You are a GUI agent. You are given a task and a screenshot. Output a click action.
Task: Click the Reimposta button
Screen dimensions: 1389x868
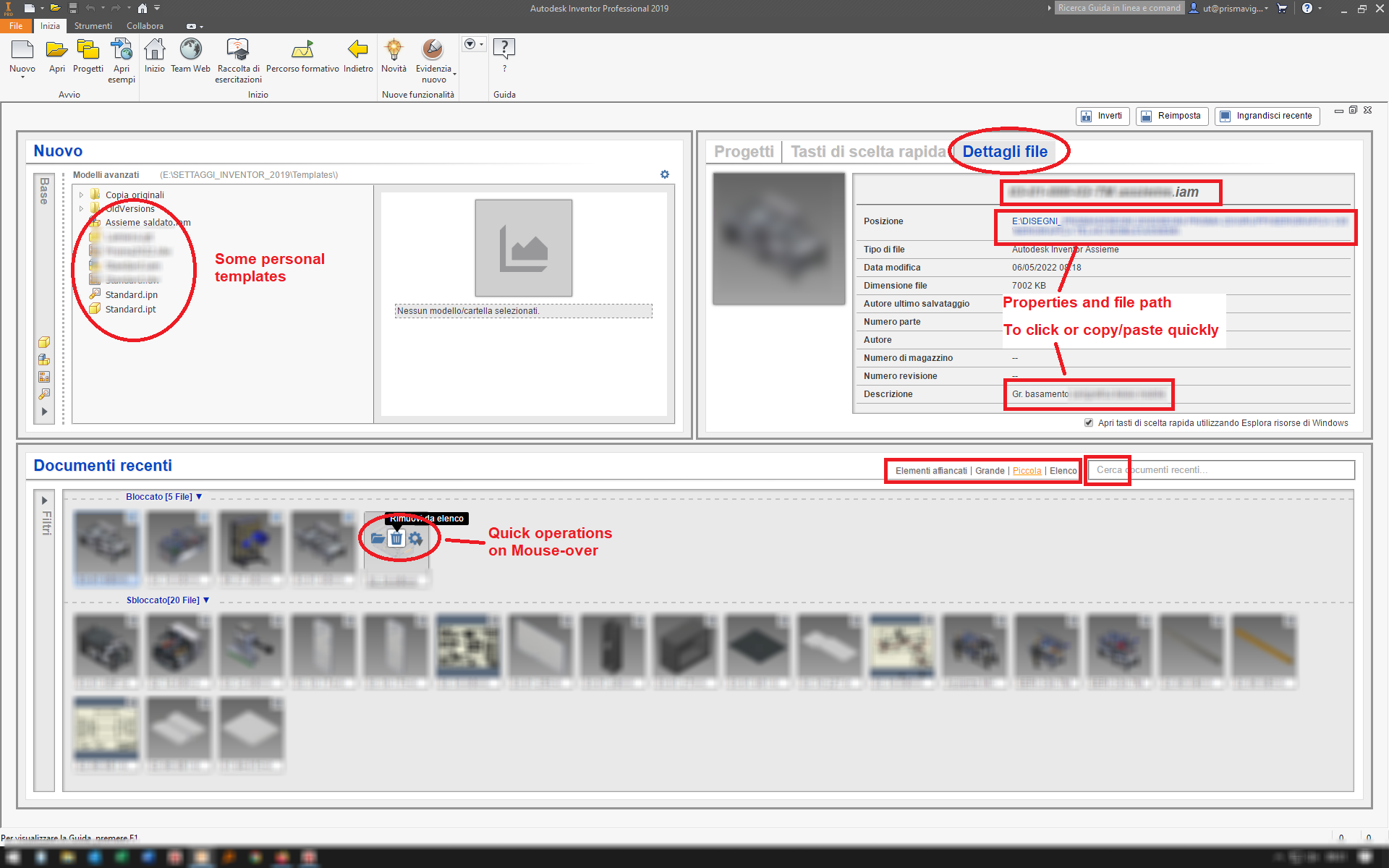tap(1171, 116)
